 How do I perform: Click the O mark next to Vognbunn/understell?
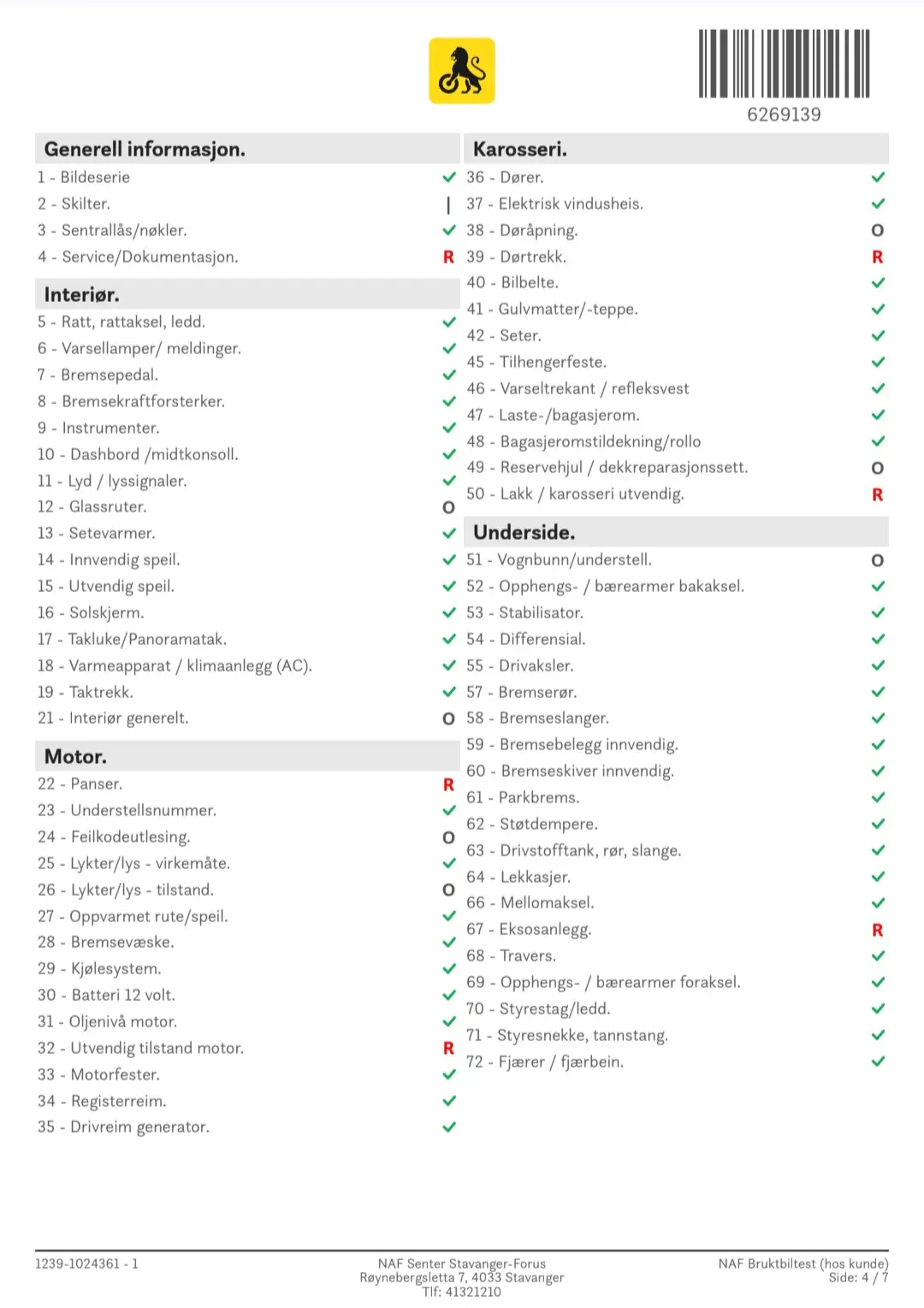pyautogui.click(x=877, y=560)
